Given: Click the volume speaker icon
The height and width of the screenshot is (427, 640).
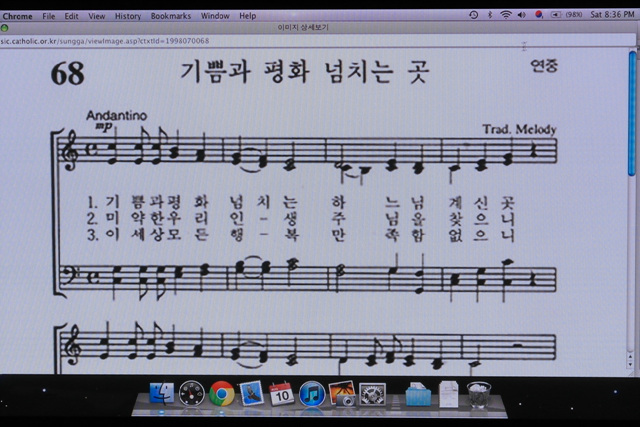Looking at the screenshot, I should tap(522, 15).
